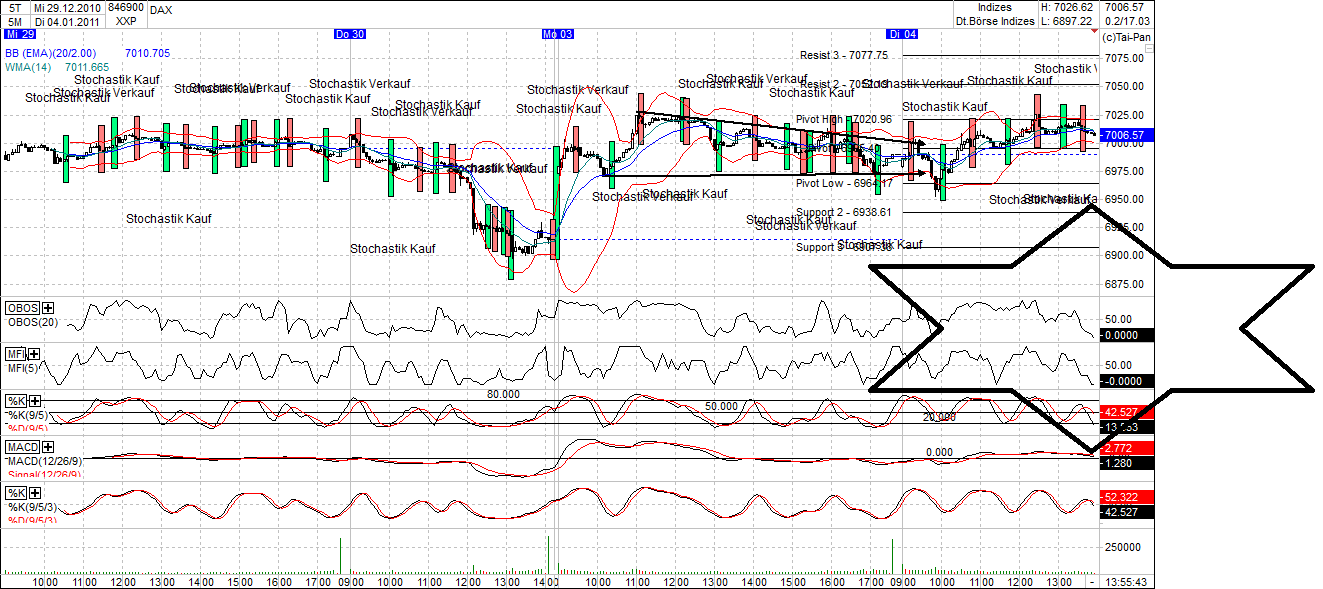
Task: Click the 846900 security number cell
Action: [126, 7]
